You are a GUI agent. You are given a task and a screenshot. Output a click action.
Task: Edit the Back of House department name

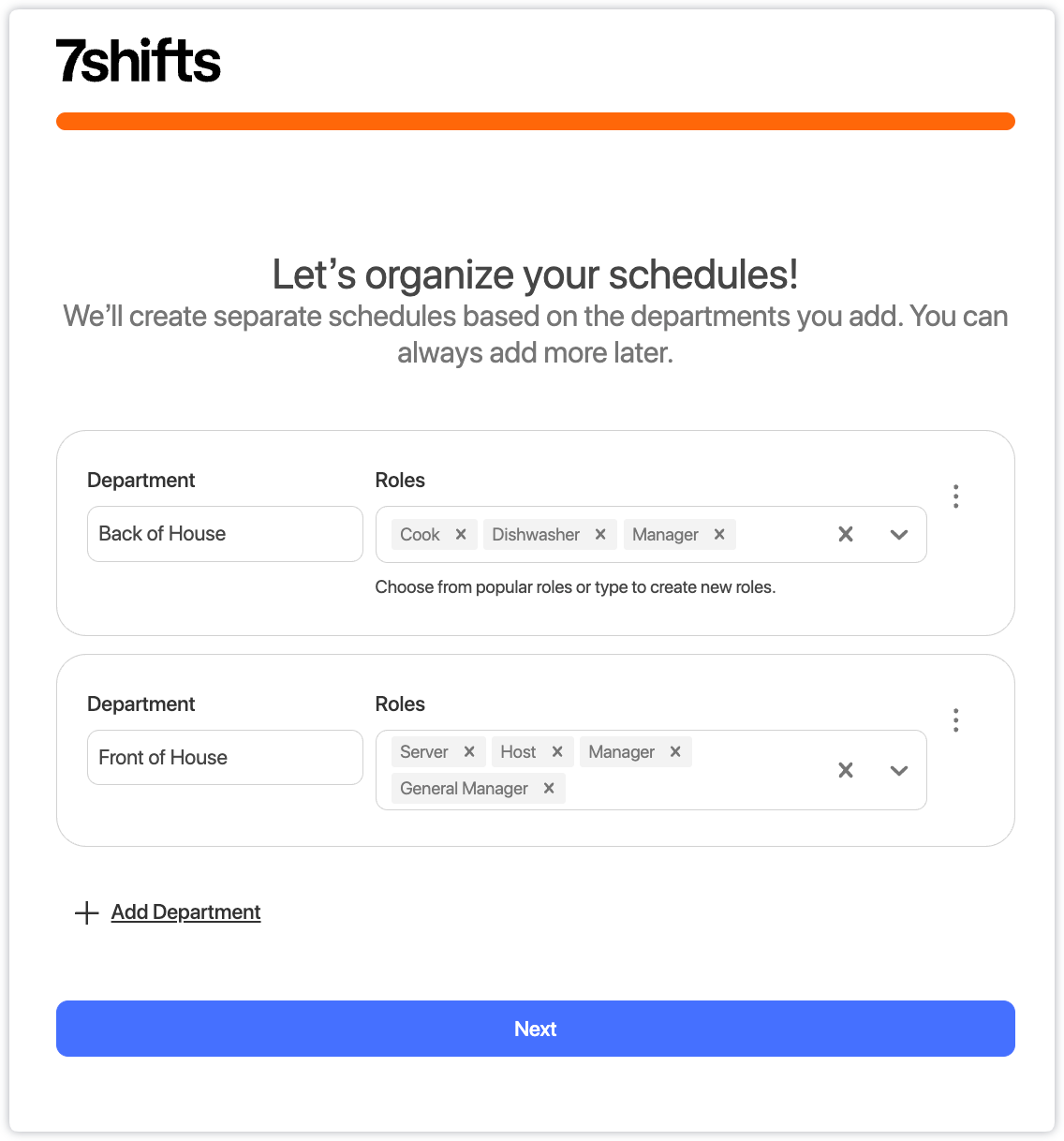click(x=225, y=534)
